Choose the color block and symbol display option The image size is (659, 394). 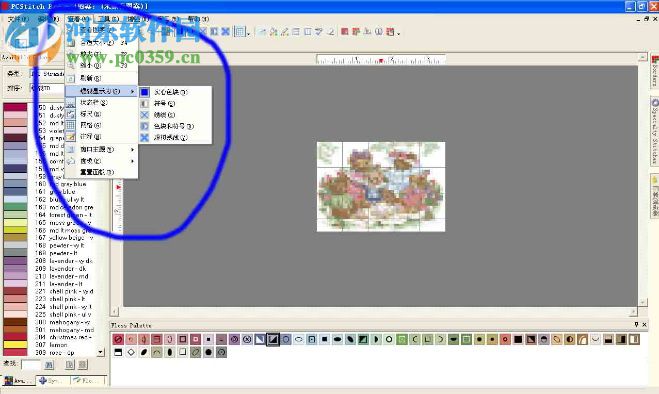[176, 126]
